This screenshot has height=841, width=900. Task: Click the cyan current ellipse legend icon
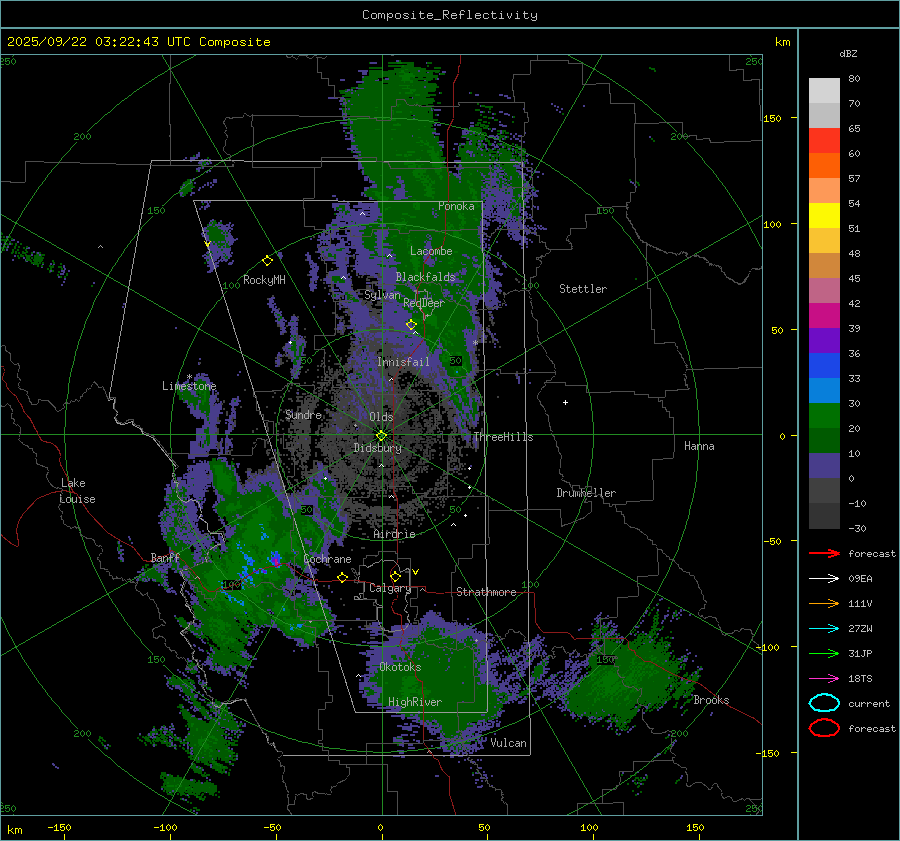tap(824, 703)
